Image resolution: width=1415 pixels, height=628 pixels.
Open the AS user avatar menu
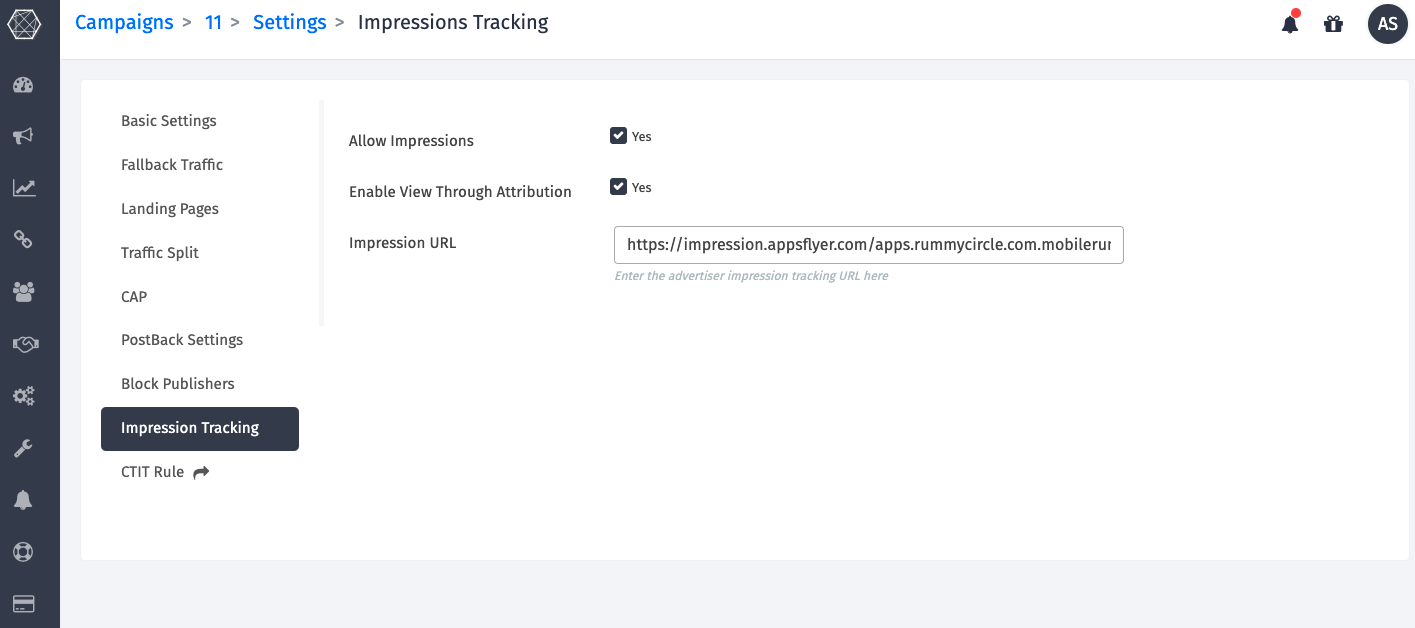coord(1387,23)
